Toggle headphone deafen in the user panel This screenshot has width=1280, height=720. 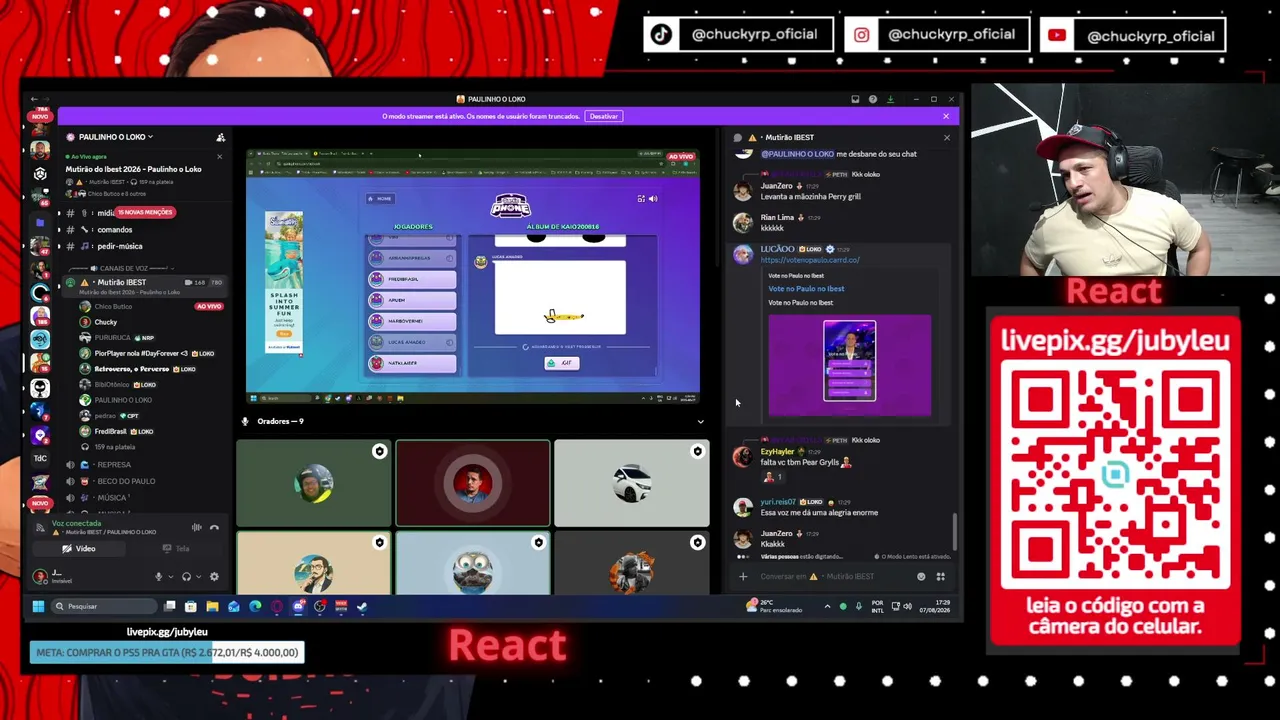186,577
